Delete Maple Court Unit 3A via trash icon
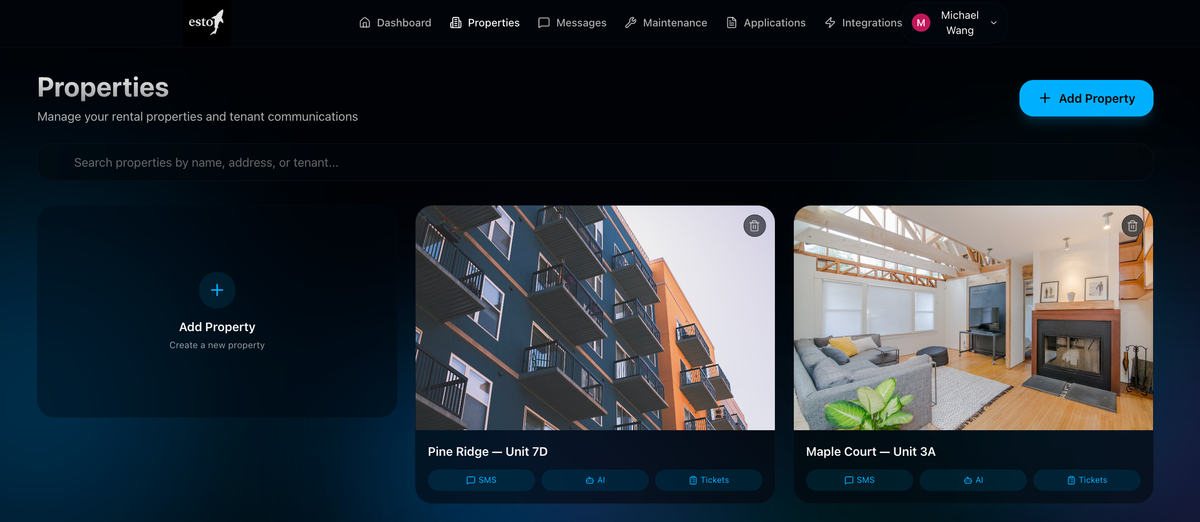Screen dimensions: 1200x522 [x=1132, y=226]
